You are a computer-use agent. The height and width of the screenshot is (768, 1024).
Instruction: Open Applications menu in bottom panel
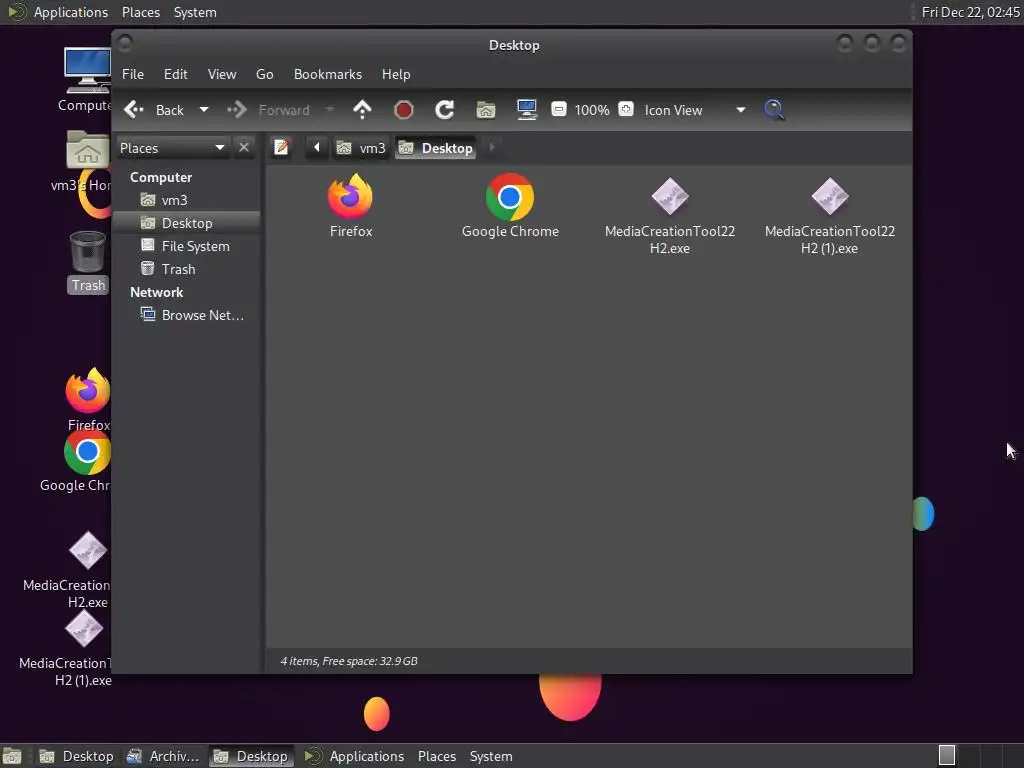tap(355, 756)
